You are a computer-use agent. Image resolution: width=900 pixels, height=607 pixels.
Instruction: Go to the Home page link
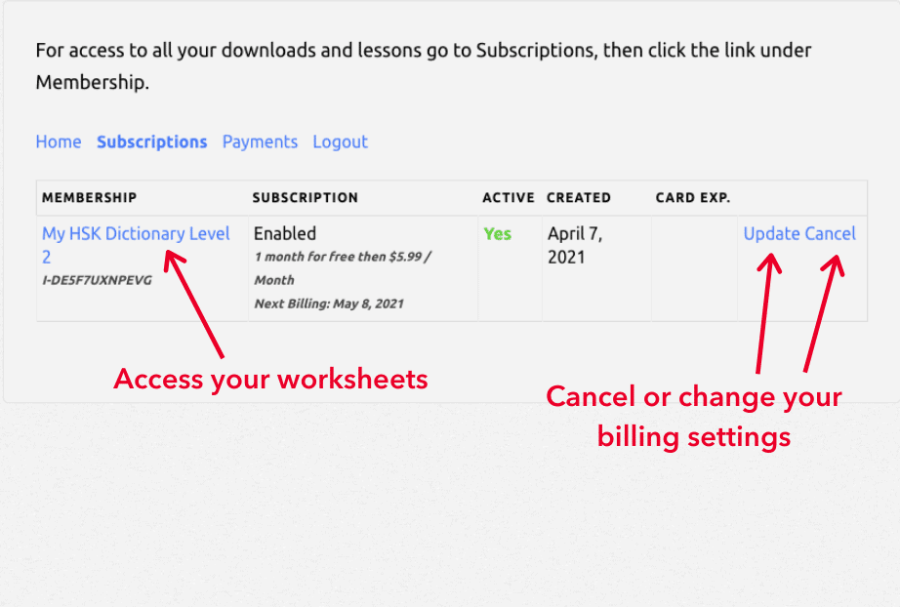[x=58, y=142]
